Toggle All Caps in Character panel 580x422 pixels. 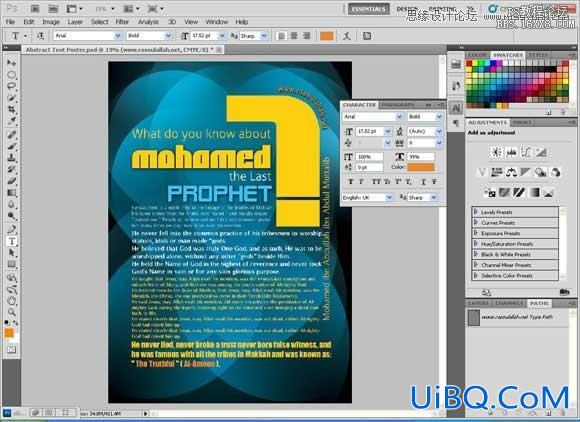(x=376, y=182)
